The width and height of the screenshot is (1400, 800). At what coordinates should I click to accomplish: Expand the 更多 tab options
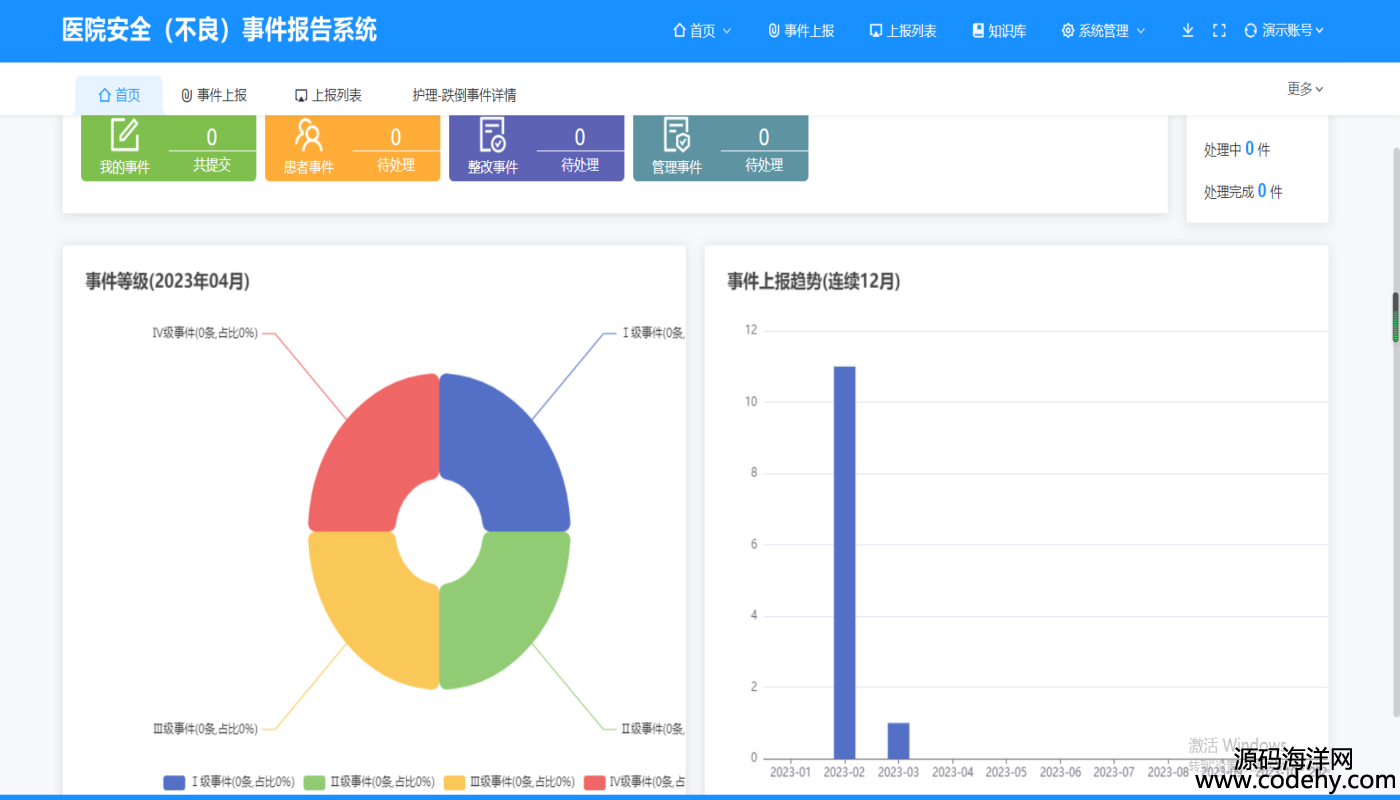(x=1305, y=89)
